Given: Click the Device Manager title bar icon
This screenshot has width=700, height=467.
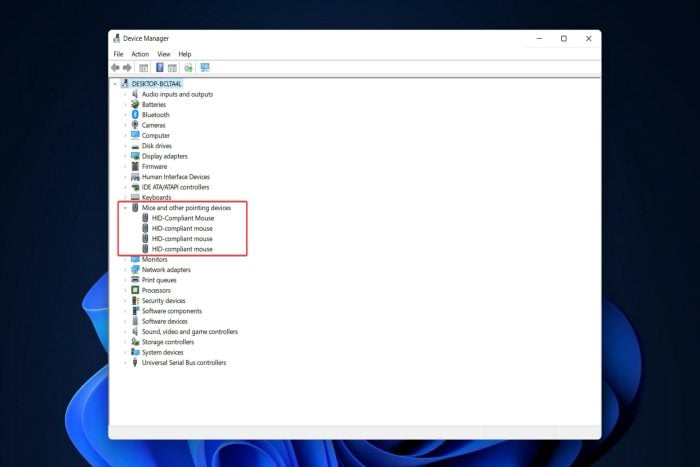Looking at the screenshot, I should point(117,38).
